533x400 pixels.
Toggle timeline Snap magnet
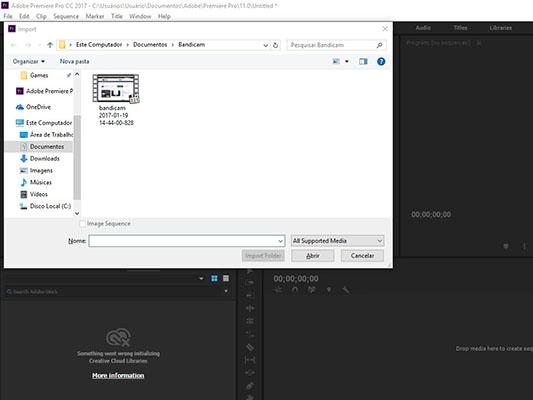(x=295, y=290)
